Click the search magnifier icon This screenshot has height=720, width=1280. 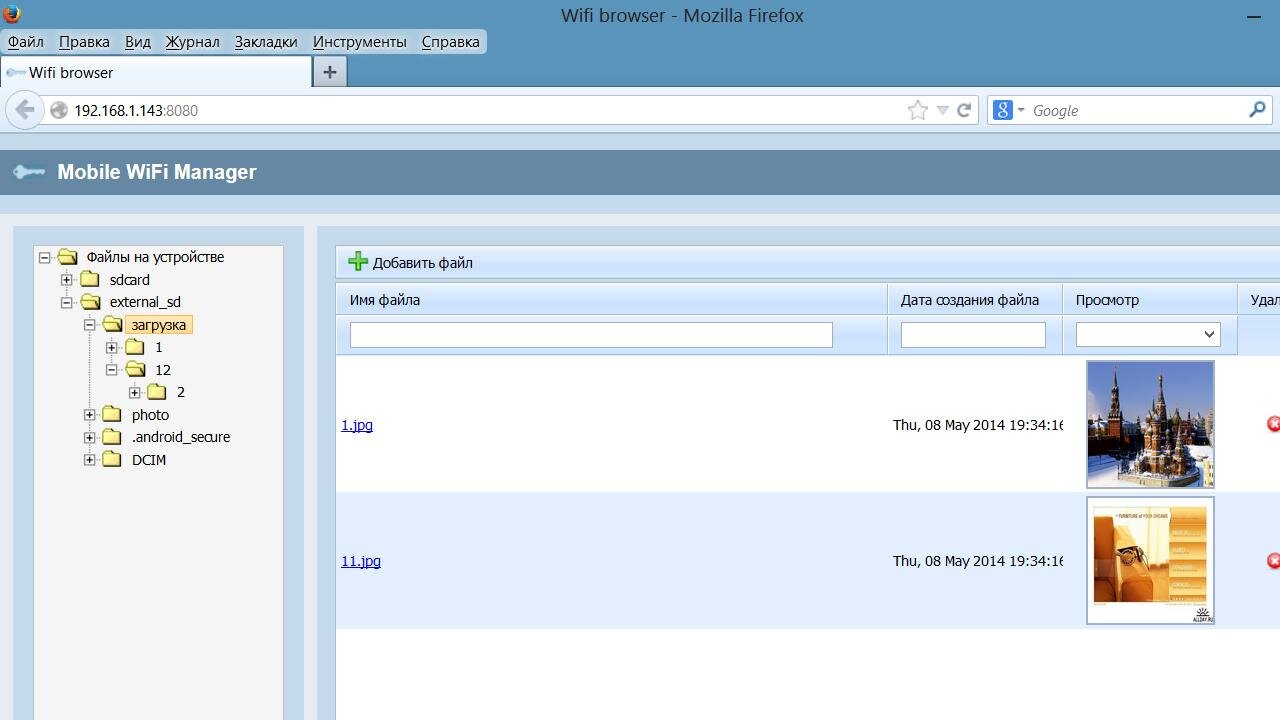1257,110
